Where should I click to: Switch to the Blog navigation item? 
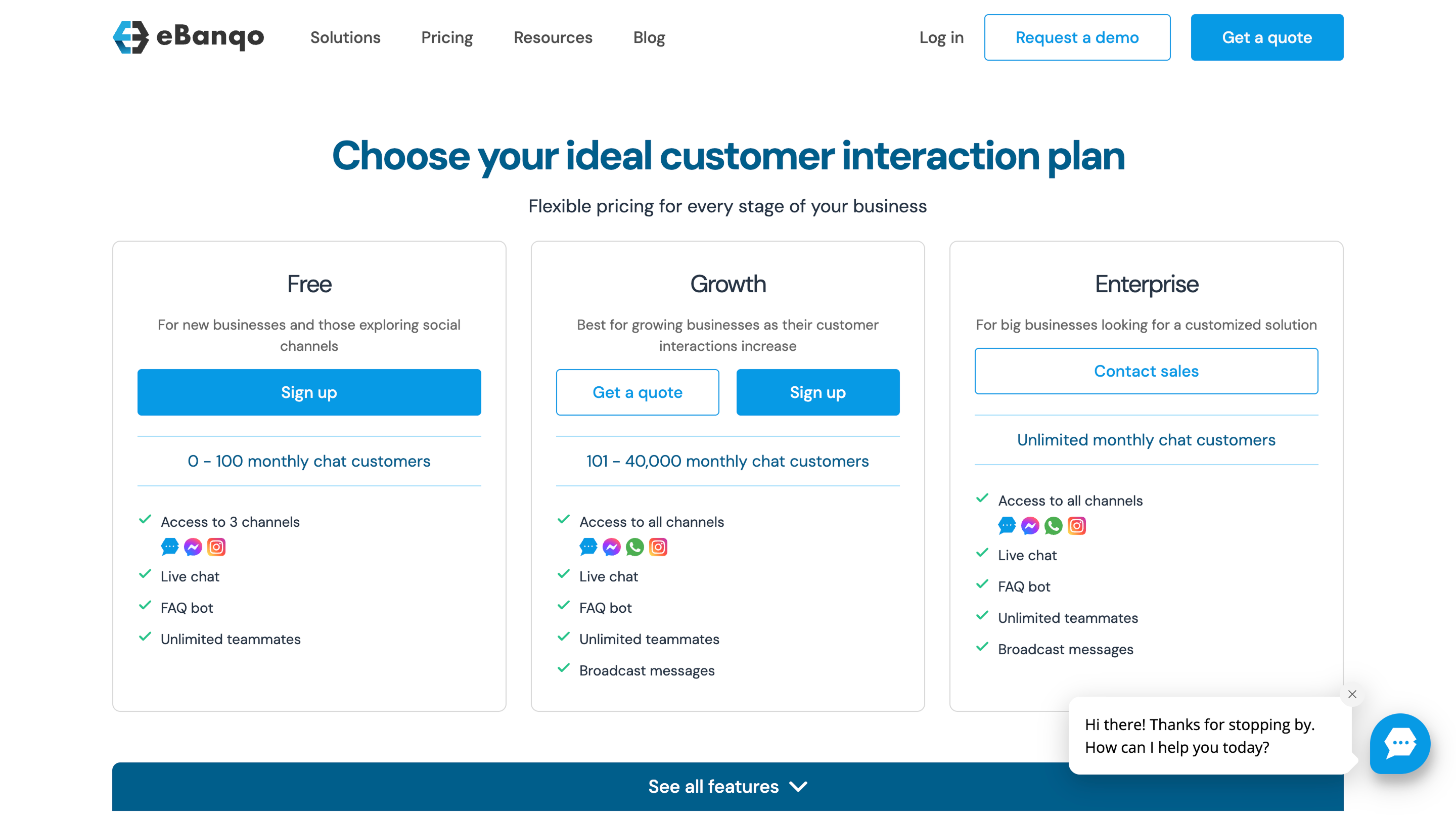648,37
